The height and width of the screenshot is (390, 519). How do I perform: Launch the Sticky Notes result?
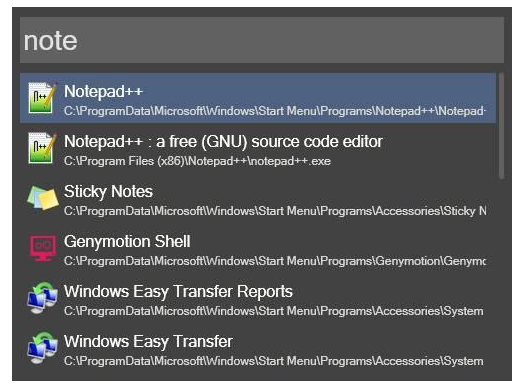[108, 192]
